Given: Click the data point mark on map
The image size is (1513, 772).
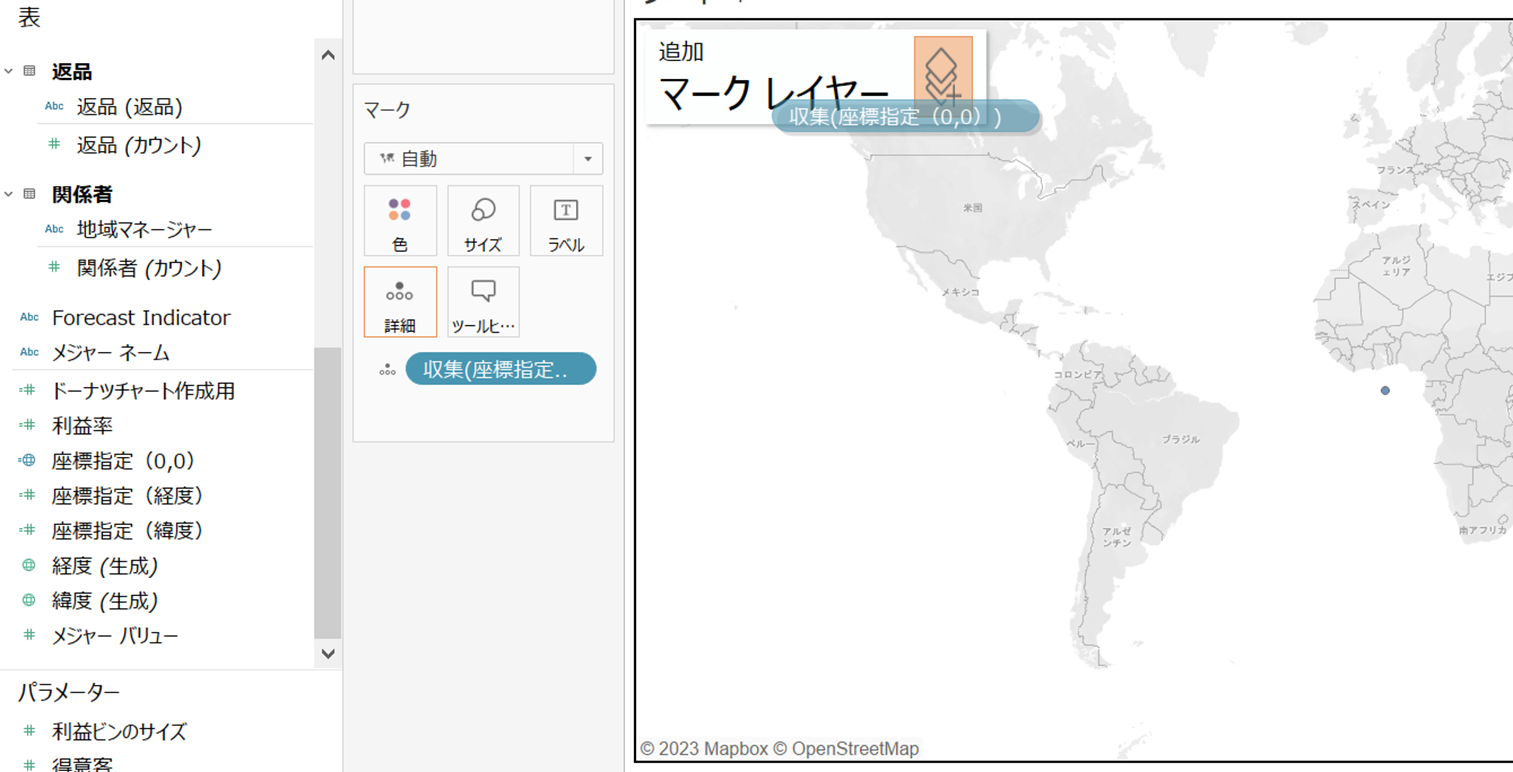Looking at the screenshot, I should point(1385,390).
